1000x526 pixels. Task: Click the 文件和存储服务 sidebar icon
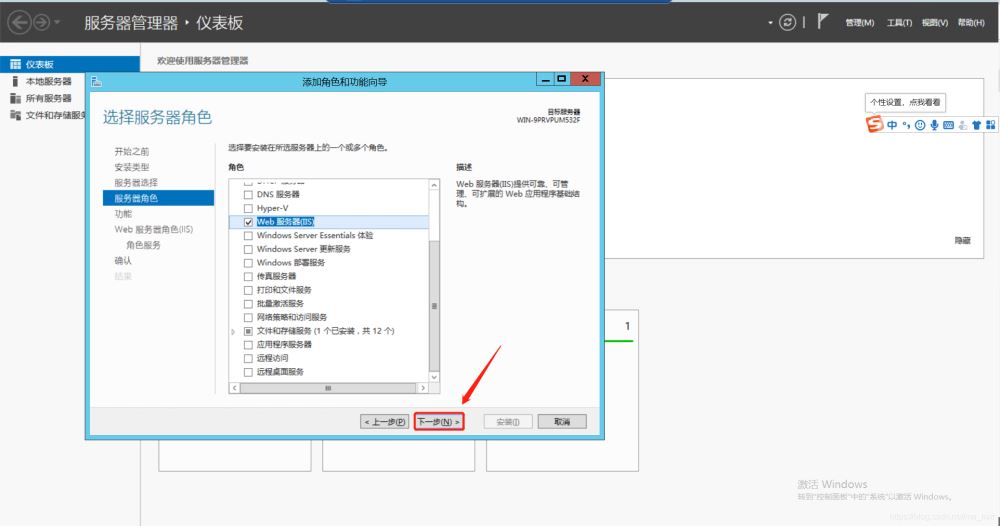pos(15,115)
